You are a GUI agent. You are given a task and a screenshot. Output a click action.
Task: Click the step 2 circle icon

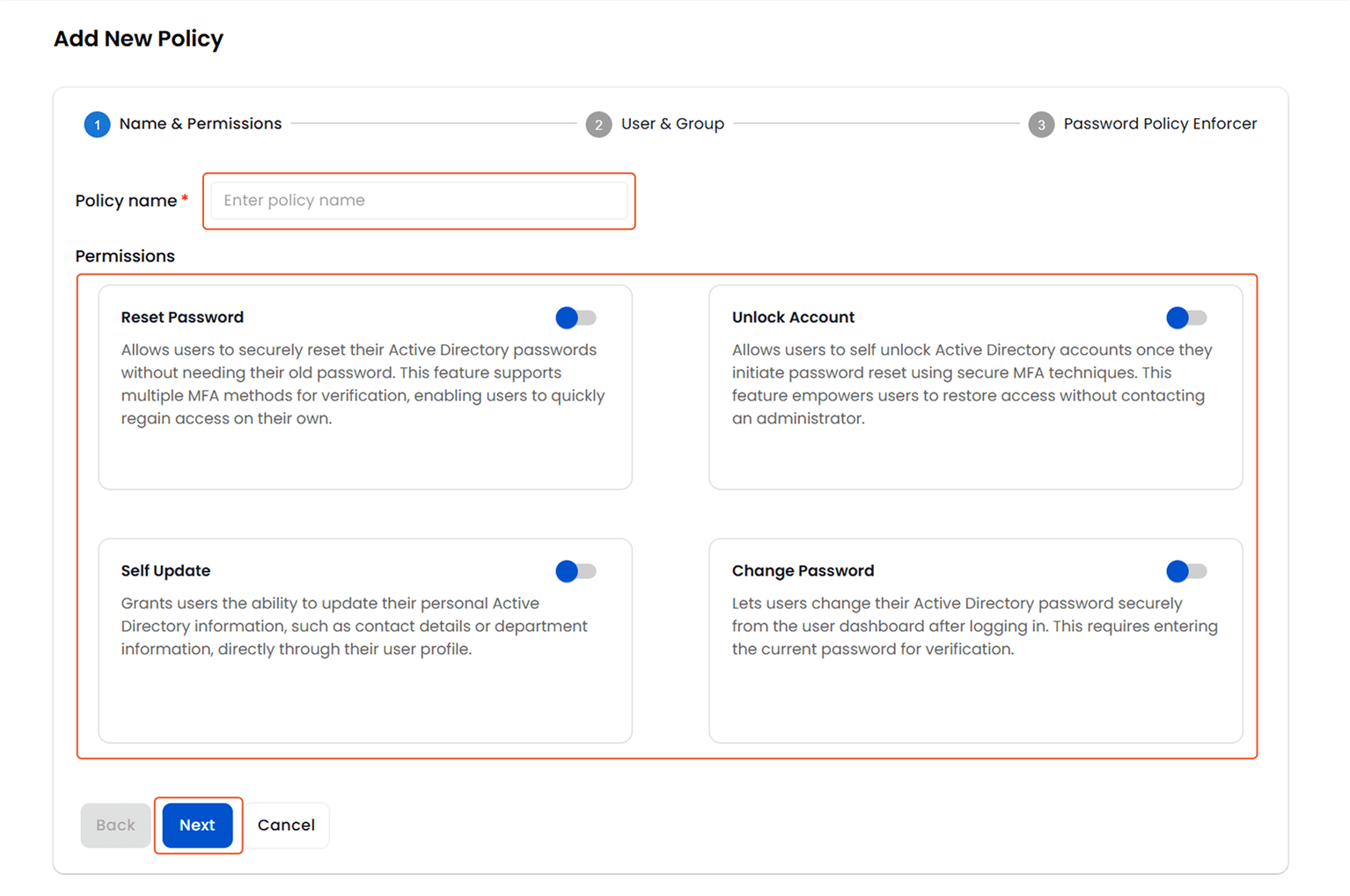[x=598, y=124]
